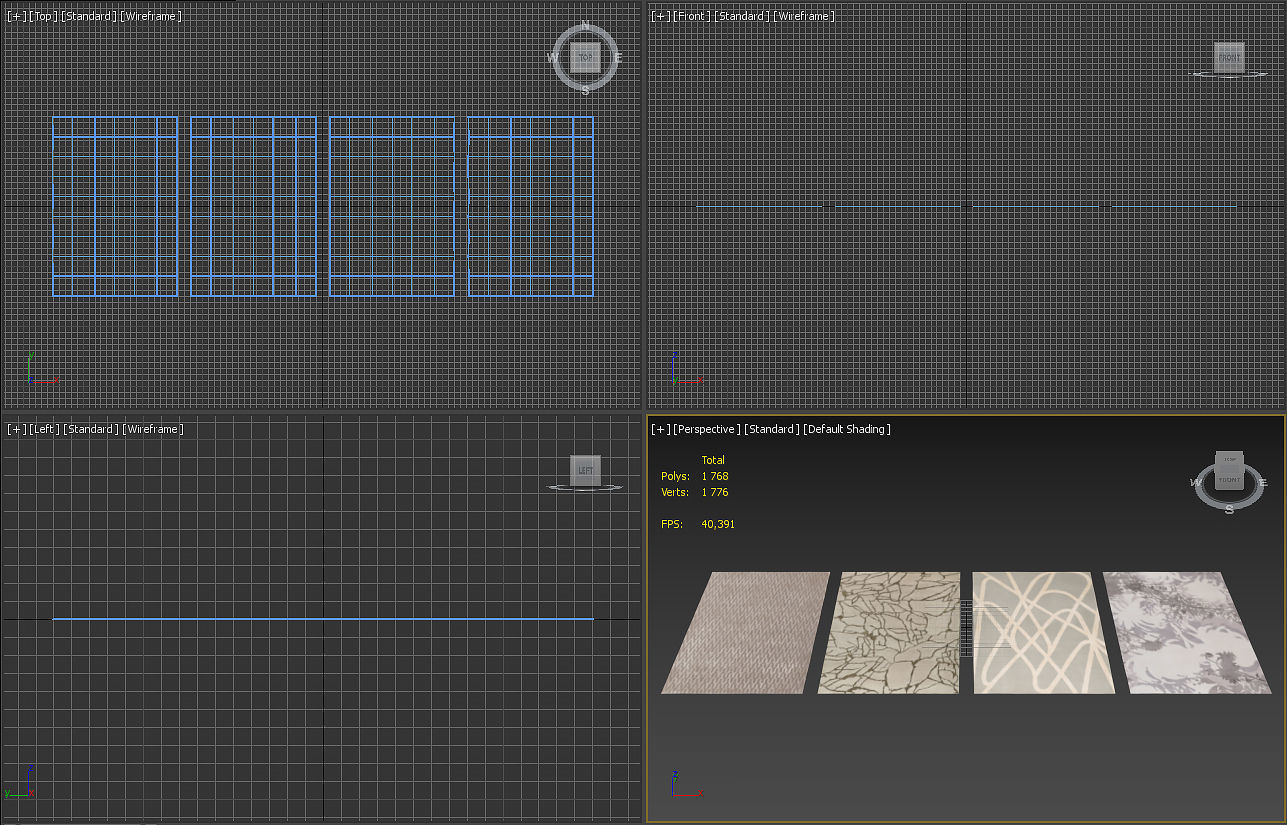Click the Polys value 1 768
This screenshot has width=1287, height=825.
(715, 476)
